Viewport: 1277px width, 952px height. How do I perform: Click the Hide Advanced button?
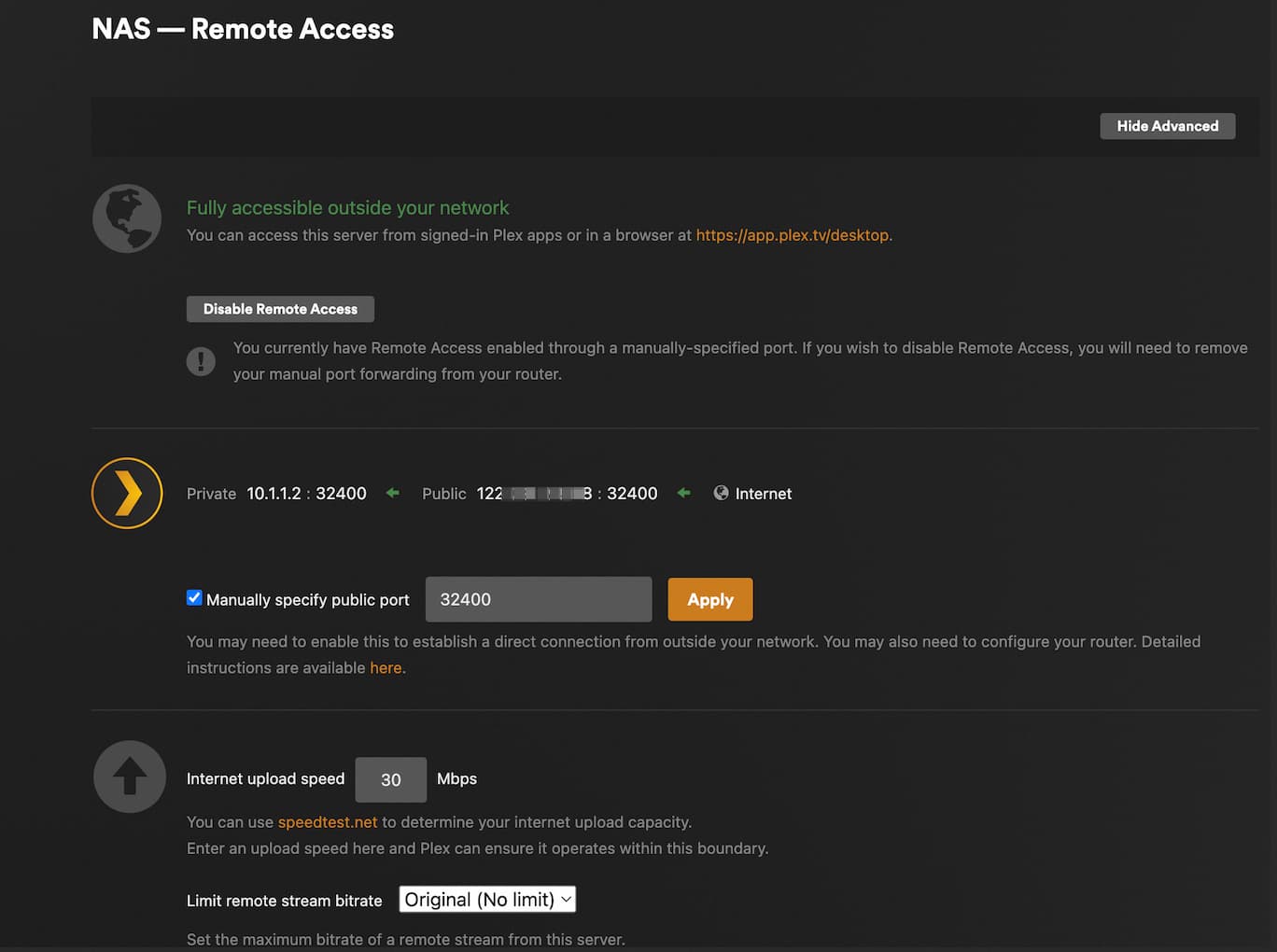tap(1167, 126)
